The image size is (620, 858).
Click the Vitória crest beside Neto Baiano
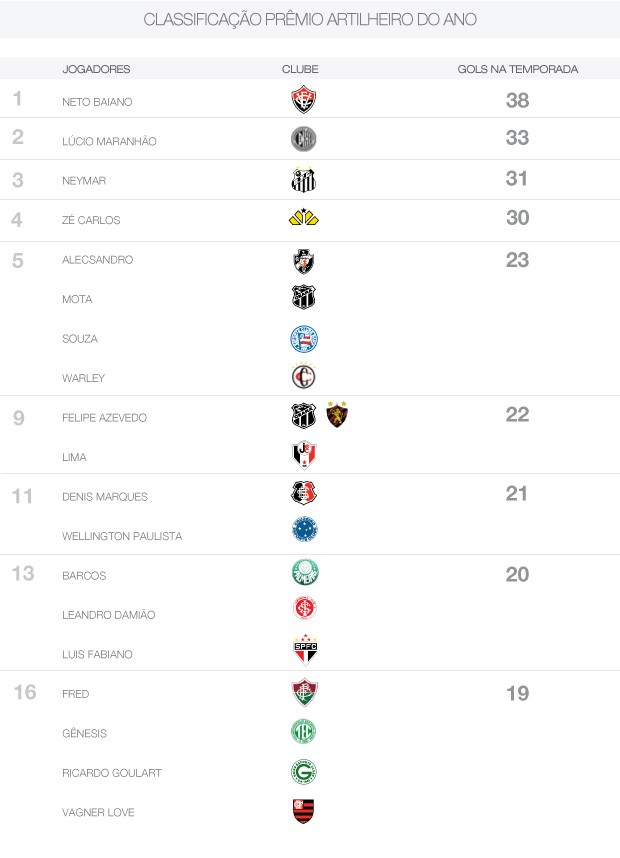pos(303,100)
